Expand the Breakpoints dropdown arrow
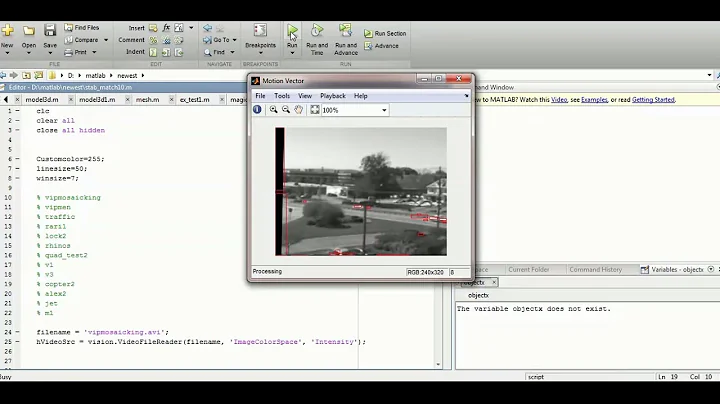 pyautogui.click(x=260, y=53)
